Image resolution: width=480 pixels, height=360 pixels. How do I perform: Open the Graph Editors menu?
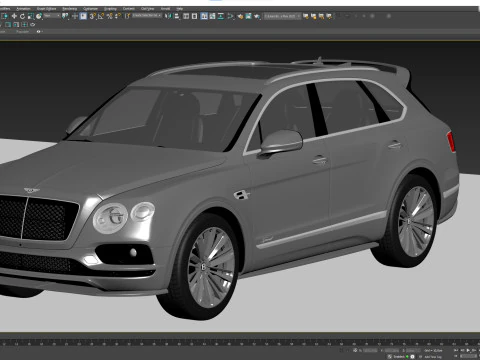click(x=46, y=9)
